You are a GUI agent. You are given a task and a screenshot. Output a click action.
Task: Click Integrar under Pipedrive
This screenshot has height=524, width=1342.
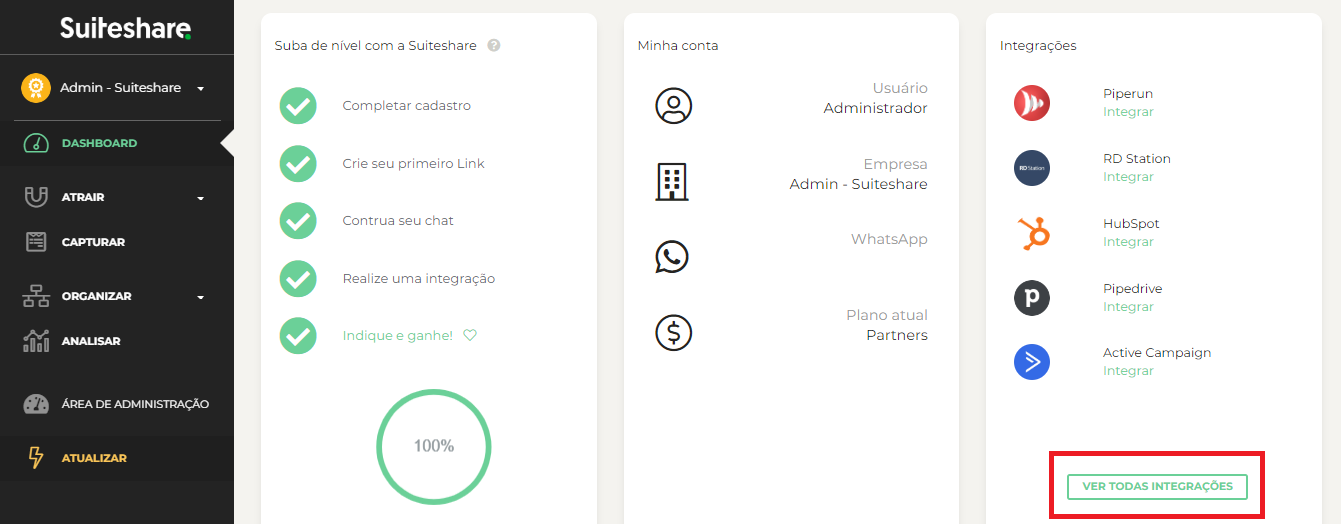pyautogui.click(x=1128, y=307)
